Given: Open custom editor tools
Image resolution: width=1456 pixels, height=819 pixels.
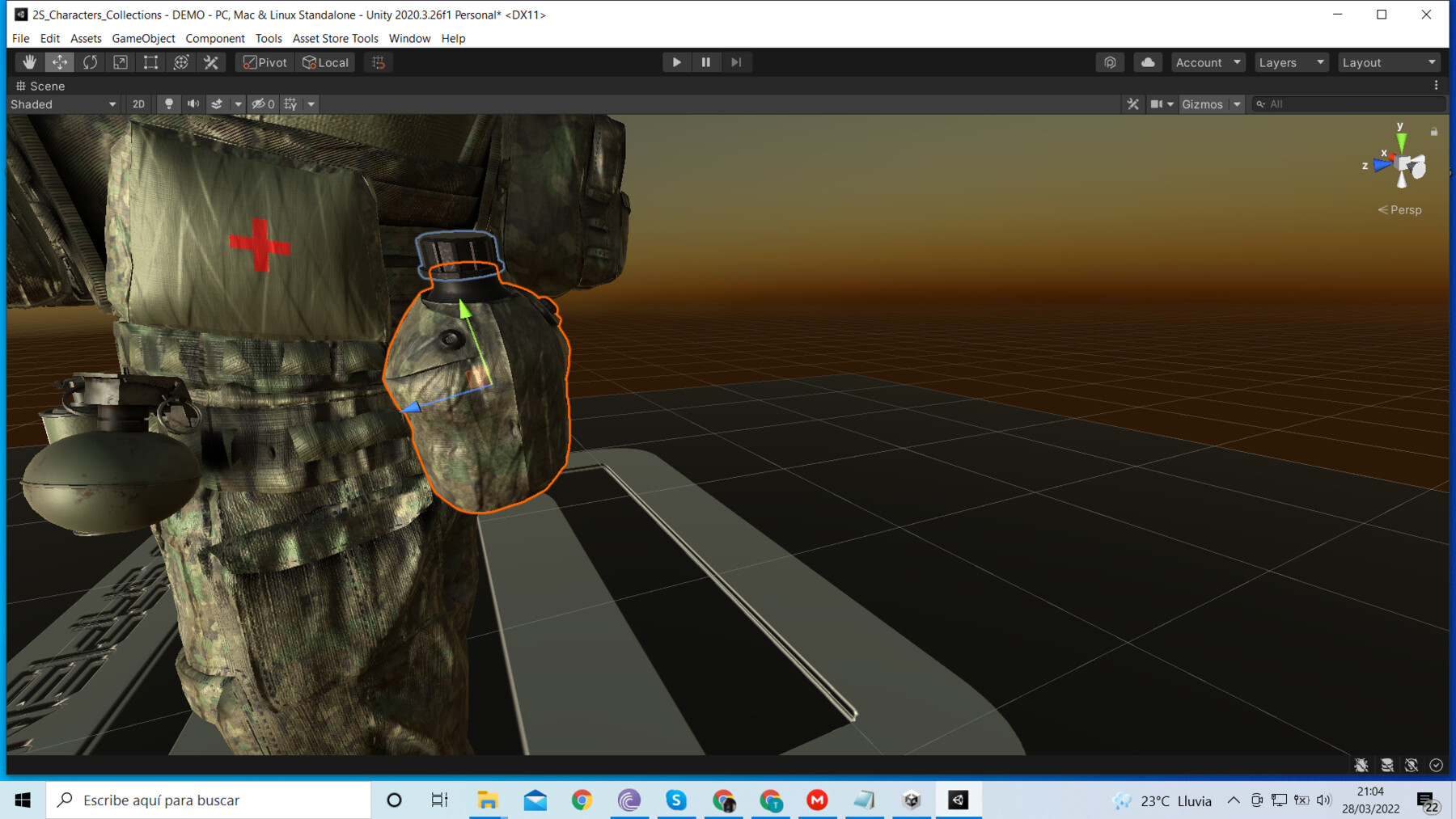Looking at the screenshot, I should pyautogui.click(x=211, y=62).
